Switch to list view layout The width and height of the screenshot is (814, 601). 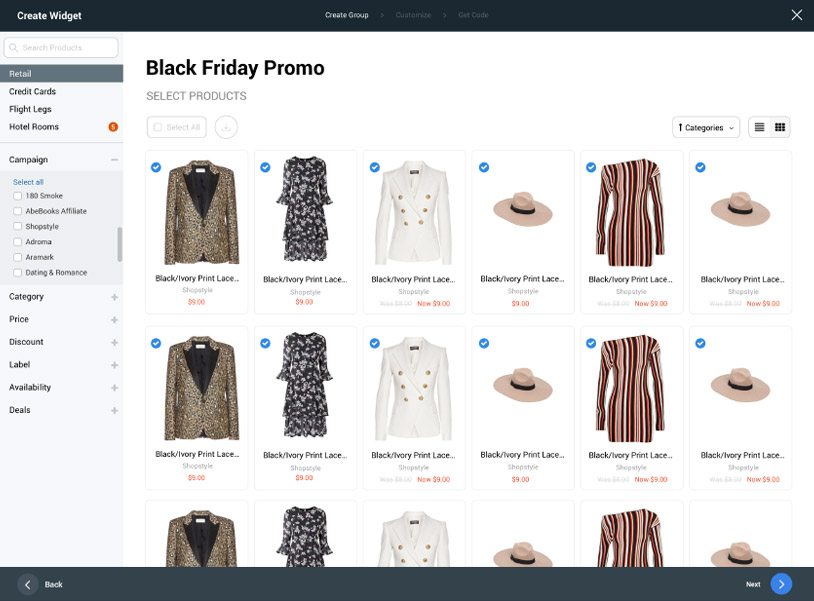[x=760, y=127]
